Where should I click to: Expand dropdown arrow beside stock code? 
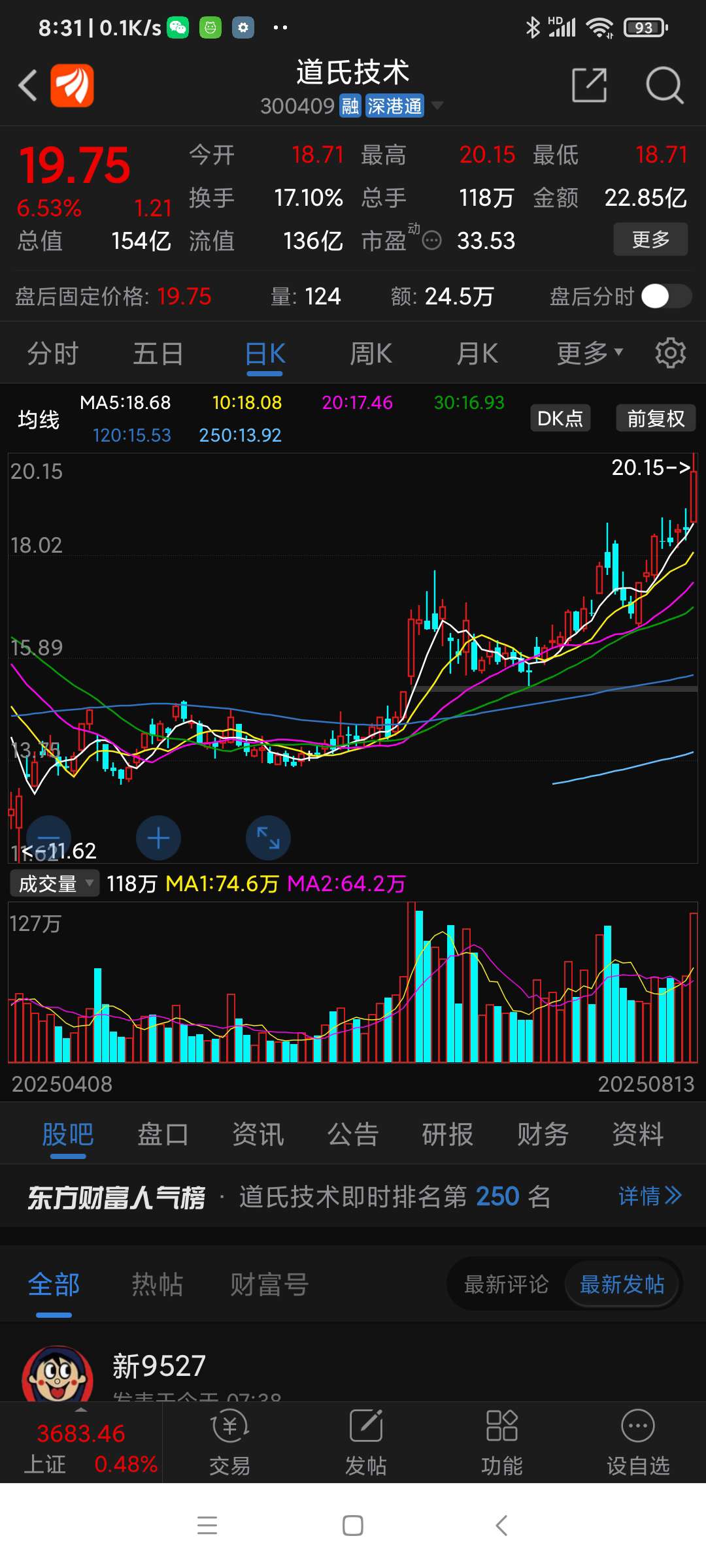pyautogui.click(x=437, y=105)
